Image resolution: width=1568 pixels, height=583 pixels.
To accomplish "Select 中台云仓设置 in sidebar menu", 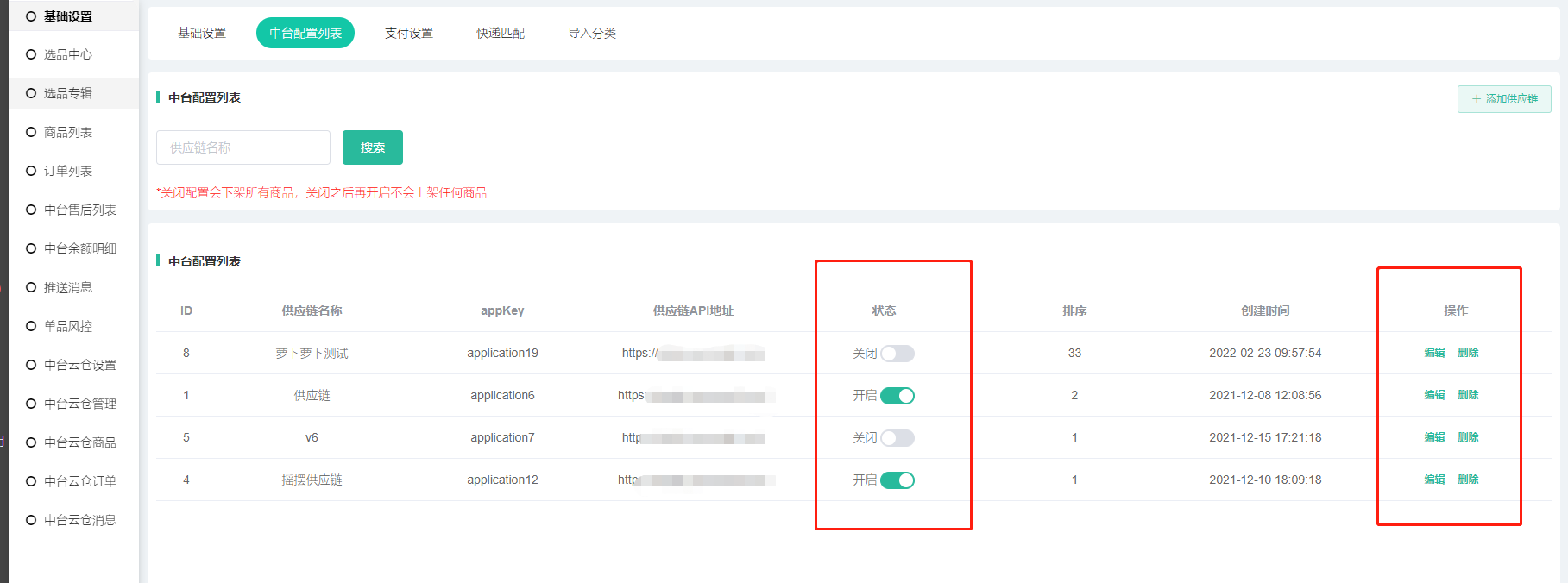I will (79, 365).
